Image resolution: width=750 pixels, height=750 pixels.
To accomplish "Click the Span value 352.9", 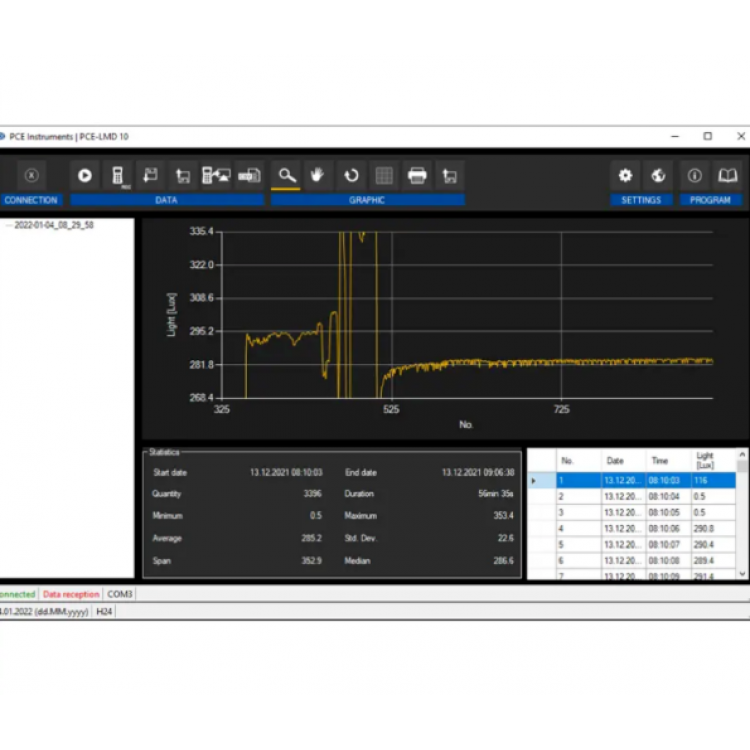I will click(x=311, y=561).
